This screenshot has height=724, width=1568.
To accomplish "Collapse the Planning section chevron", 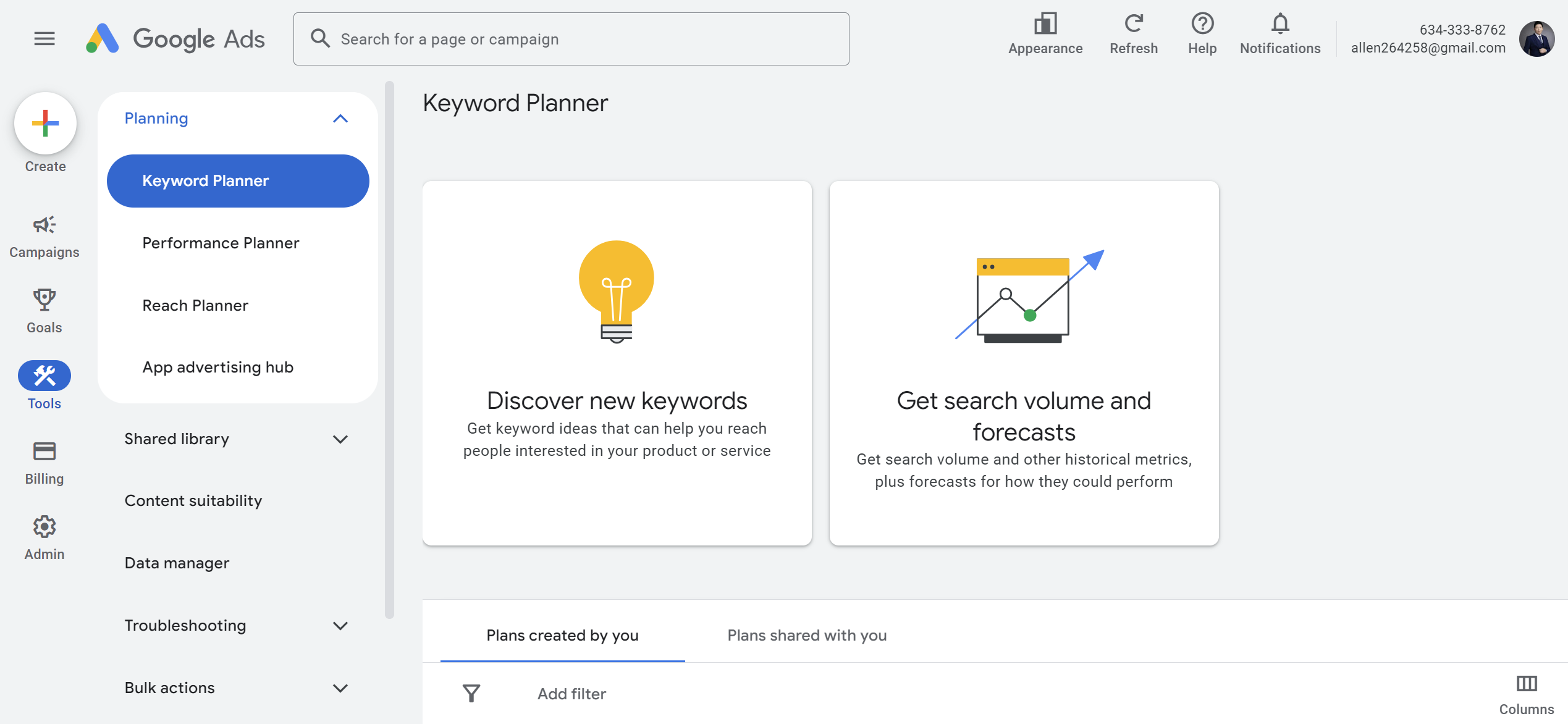I will 340,119.
